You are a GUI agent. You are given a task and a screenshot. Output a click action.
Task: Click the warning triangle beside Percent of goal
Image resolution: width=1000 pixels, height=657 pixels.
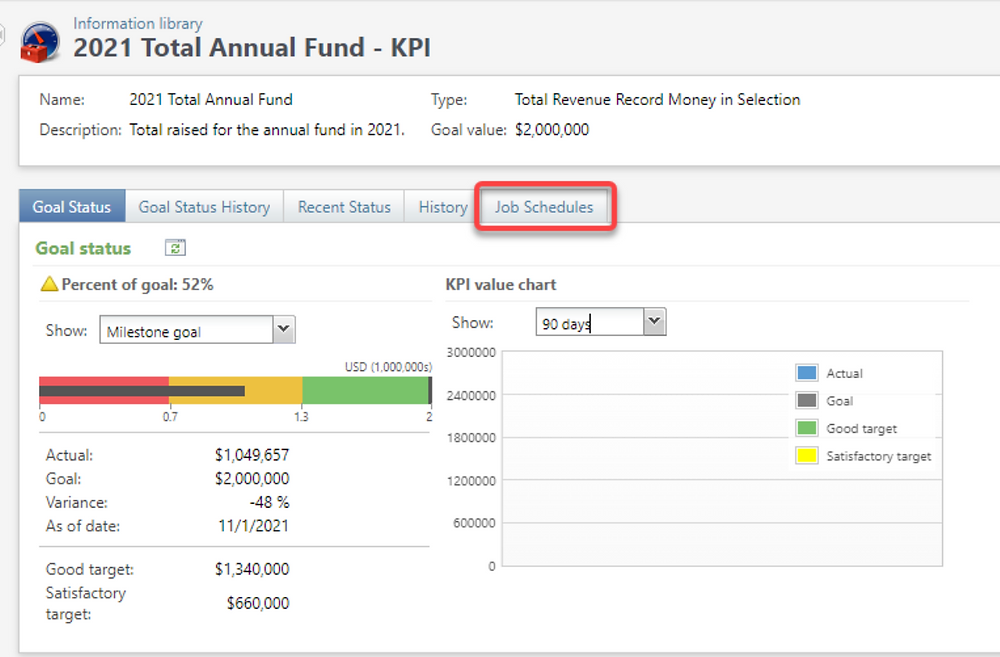pyautogui.click(x=49, y=284)
